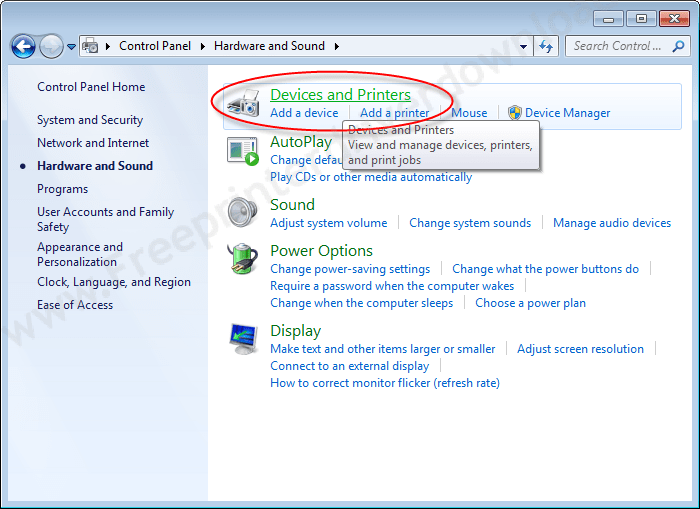The image size is (700, 509).
Task: Click the Forward arrow button
Action: point(51,46)
